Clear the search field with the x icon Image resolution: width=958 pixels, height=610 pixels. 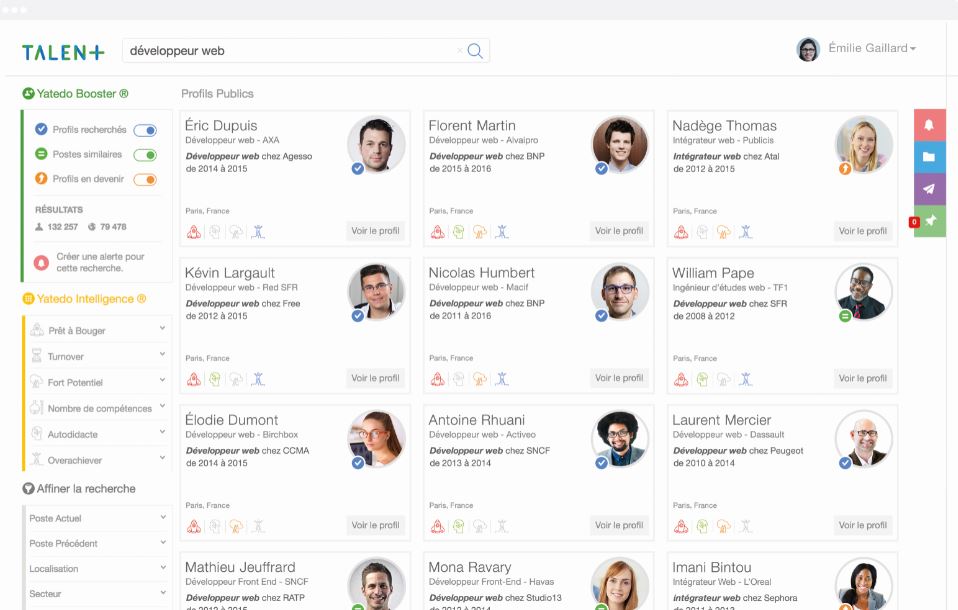tap(460, 51)
